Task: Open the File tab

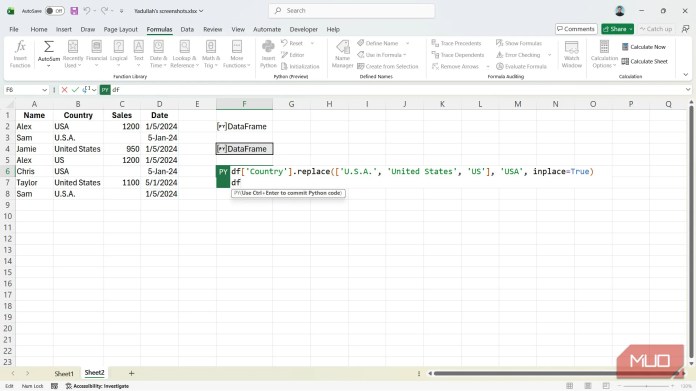Action: (14, 29)
